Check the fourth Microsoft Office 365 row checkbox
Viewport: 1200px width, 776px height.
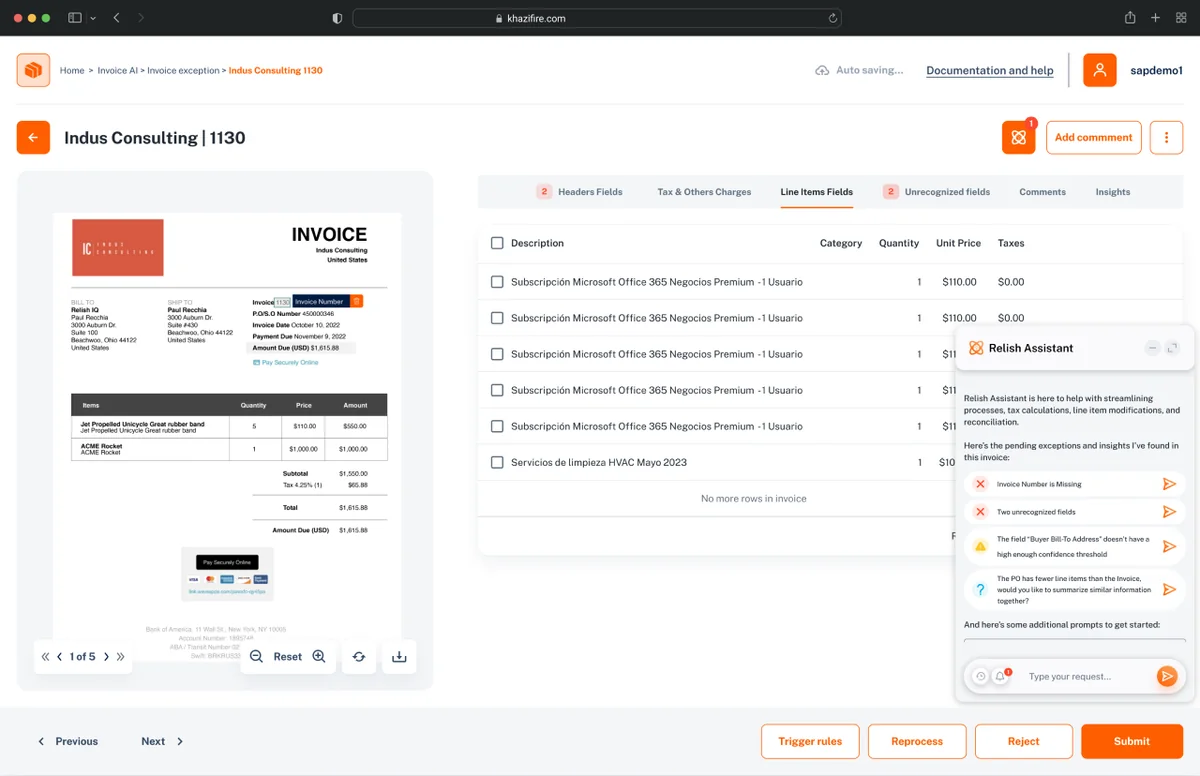pos(497,390)
